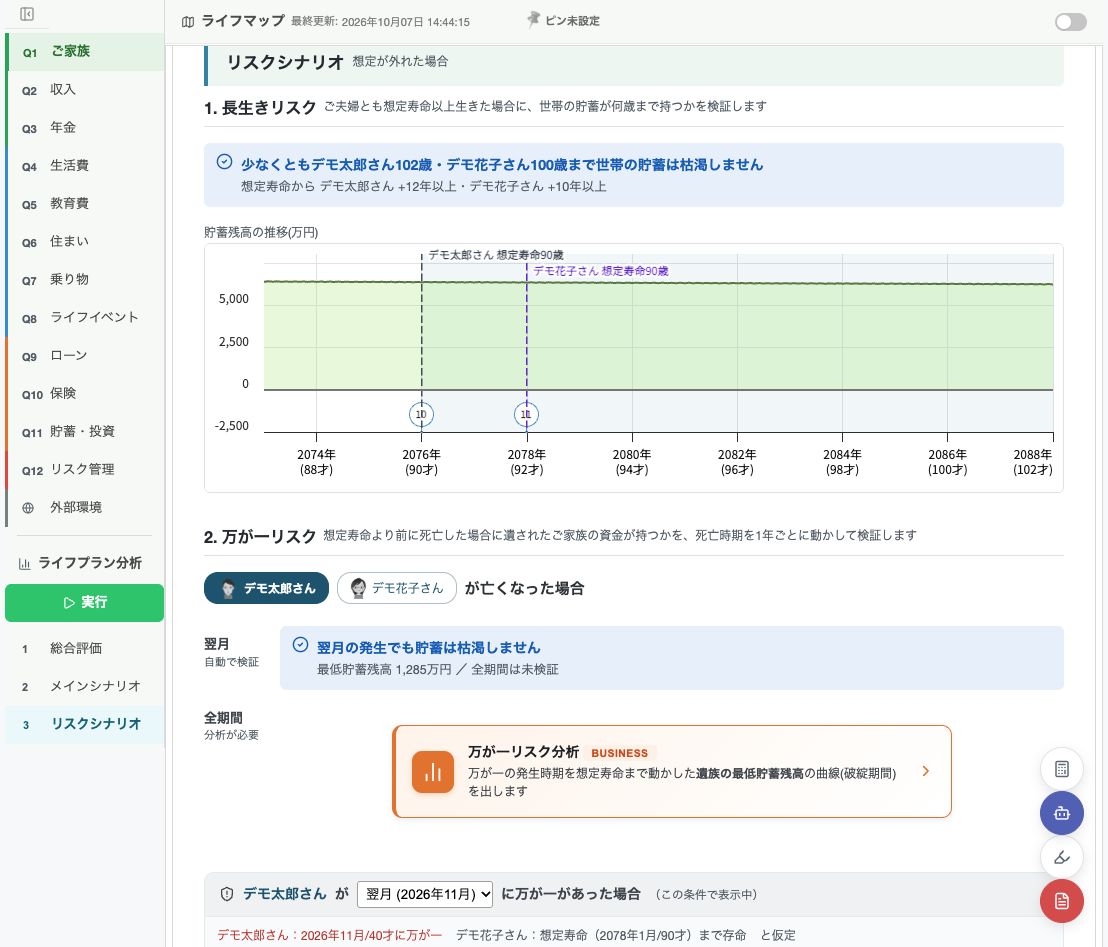Image resolution: width=1108 pixels, height=947 pixels.
Task: Select デモ太郎さん person button
Action: click(266, 588)
